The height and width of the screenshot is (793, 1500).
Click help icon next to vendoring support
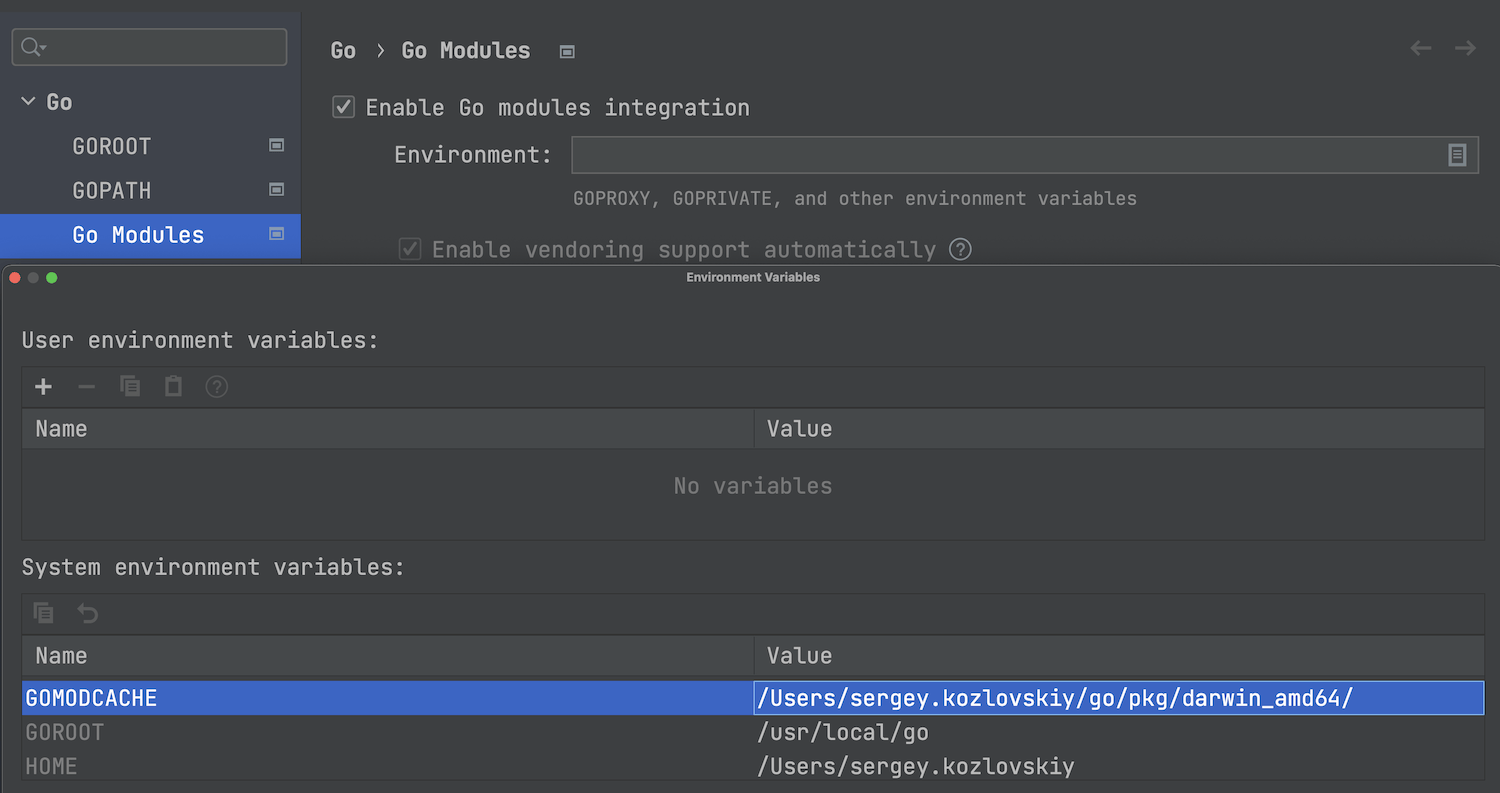pyautogui.click(x=960, y=249)
